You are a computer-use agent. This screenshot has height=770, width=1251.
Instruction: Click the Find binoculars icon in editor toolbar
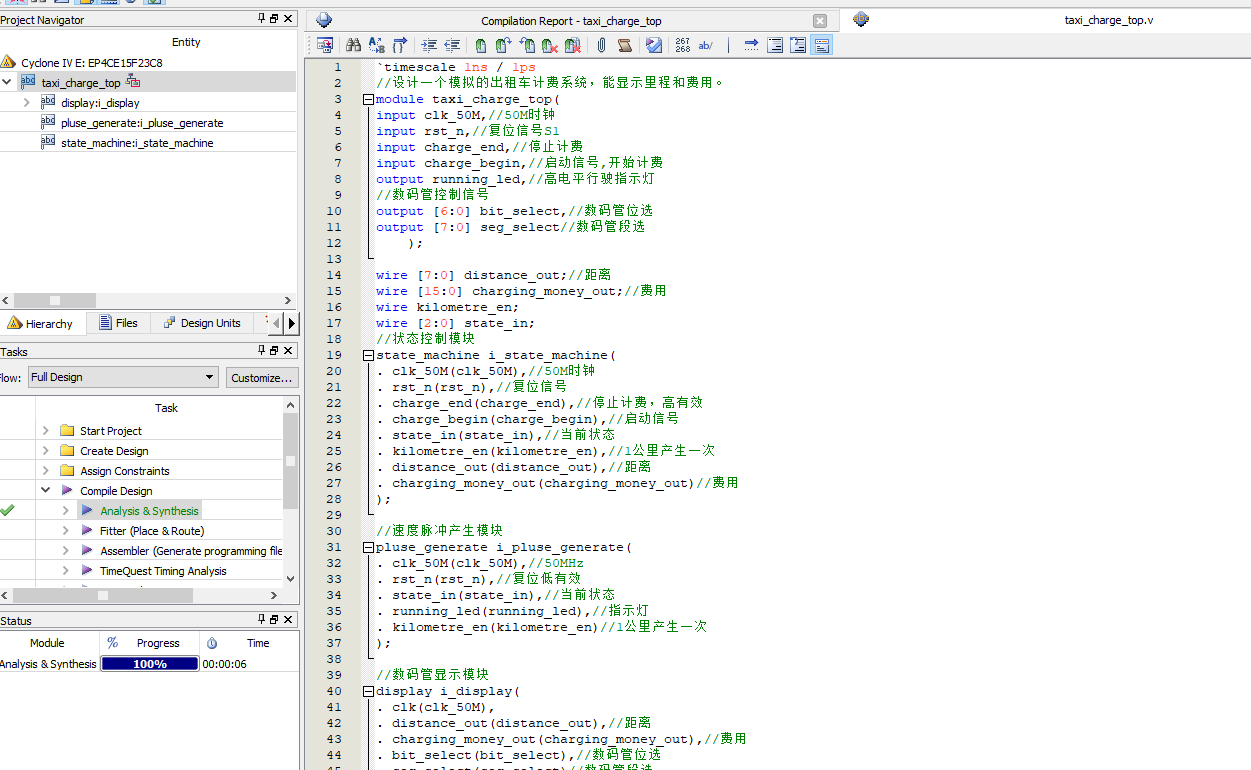[x=353, y=45]
